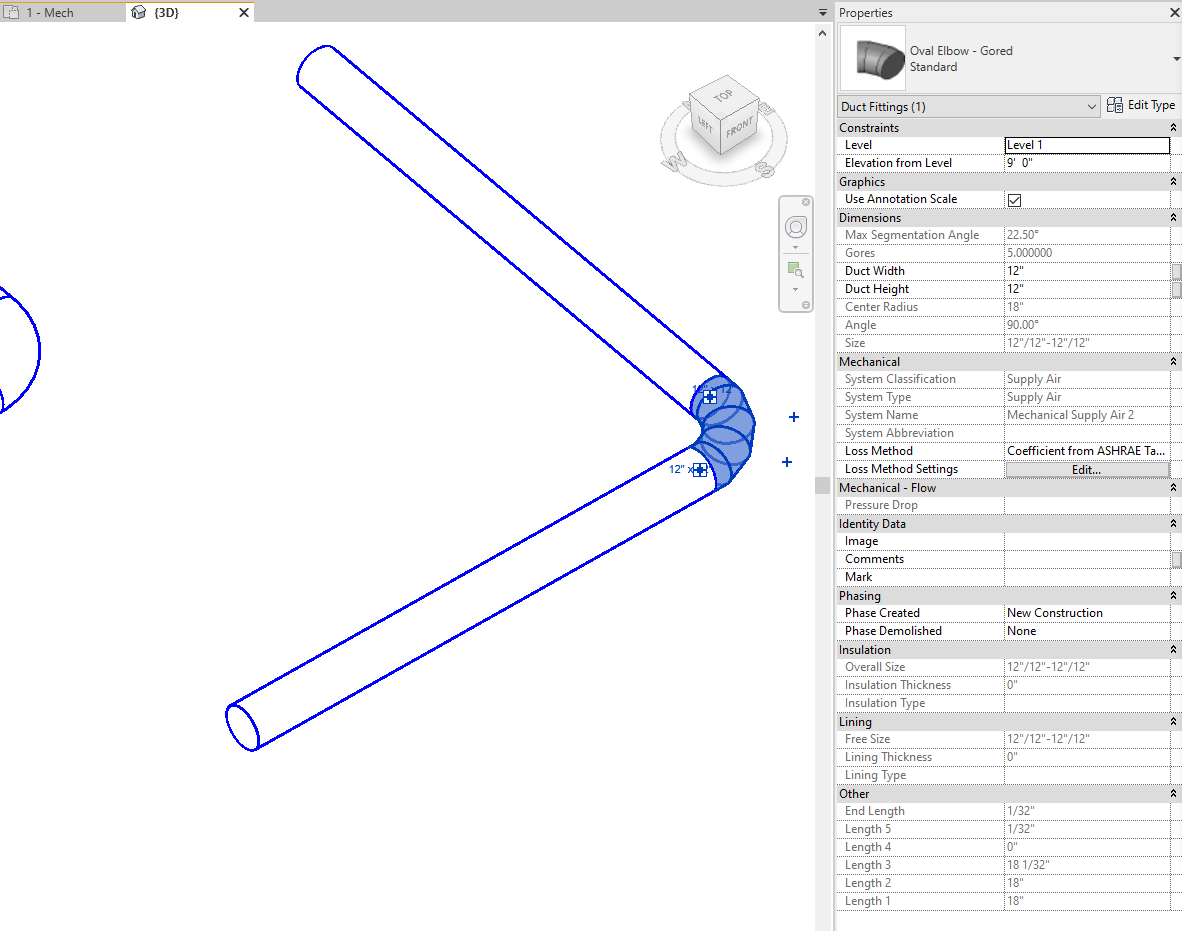Edit the Elevation from Level value
Image resolution: width=1182 pixels, height=931 pixels.
point(1087,163)
